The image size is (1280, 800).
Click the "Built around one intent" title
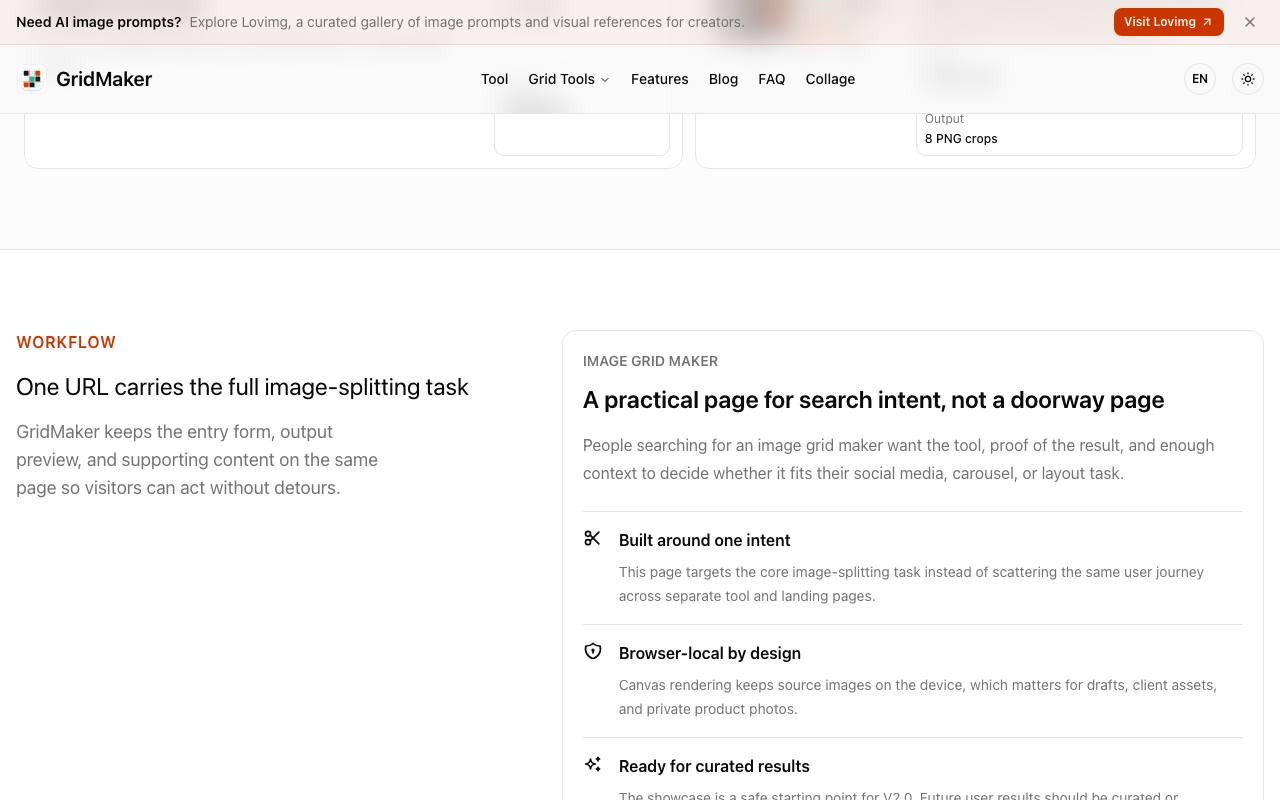704,540
